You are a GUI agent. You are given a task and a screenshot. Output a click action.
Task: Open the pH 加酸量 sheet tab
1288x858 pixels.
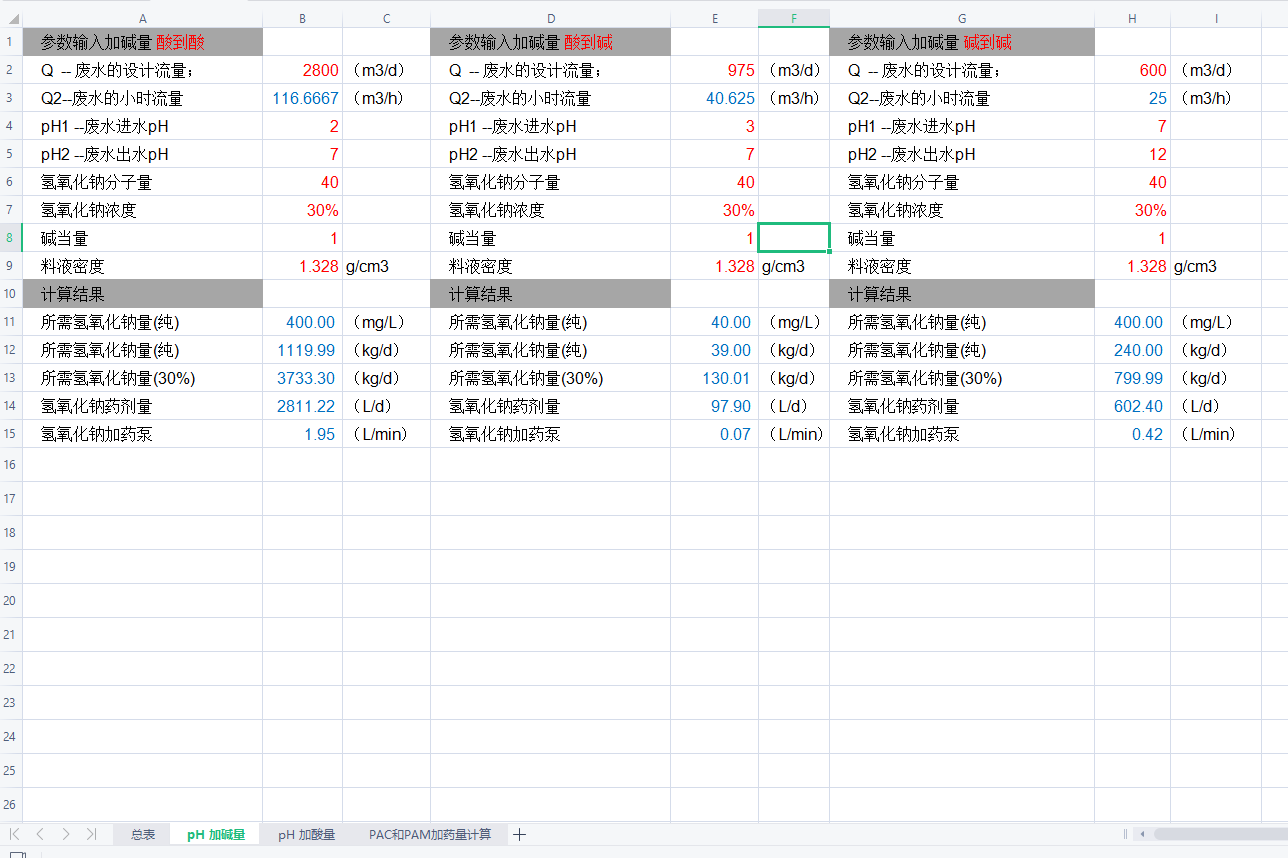[306, 834]
